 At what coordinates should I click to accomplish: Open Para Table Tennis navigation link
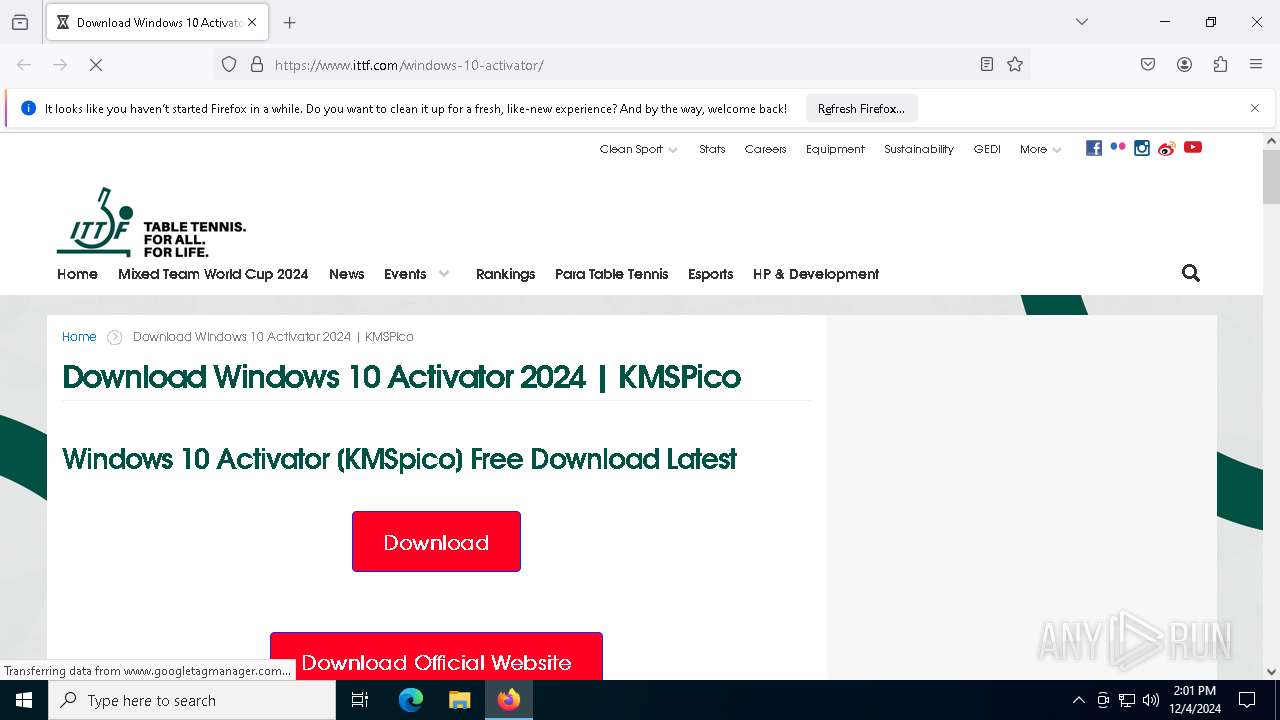[x=611, y=274]
